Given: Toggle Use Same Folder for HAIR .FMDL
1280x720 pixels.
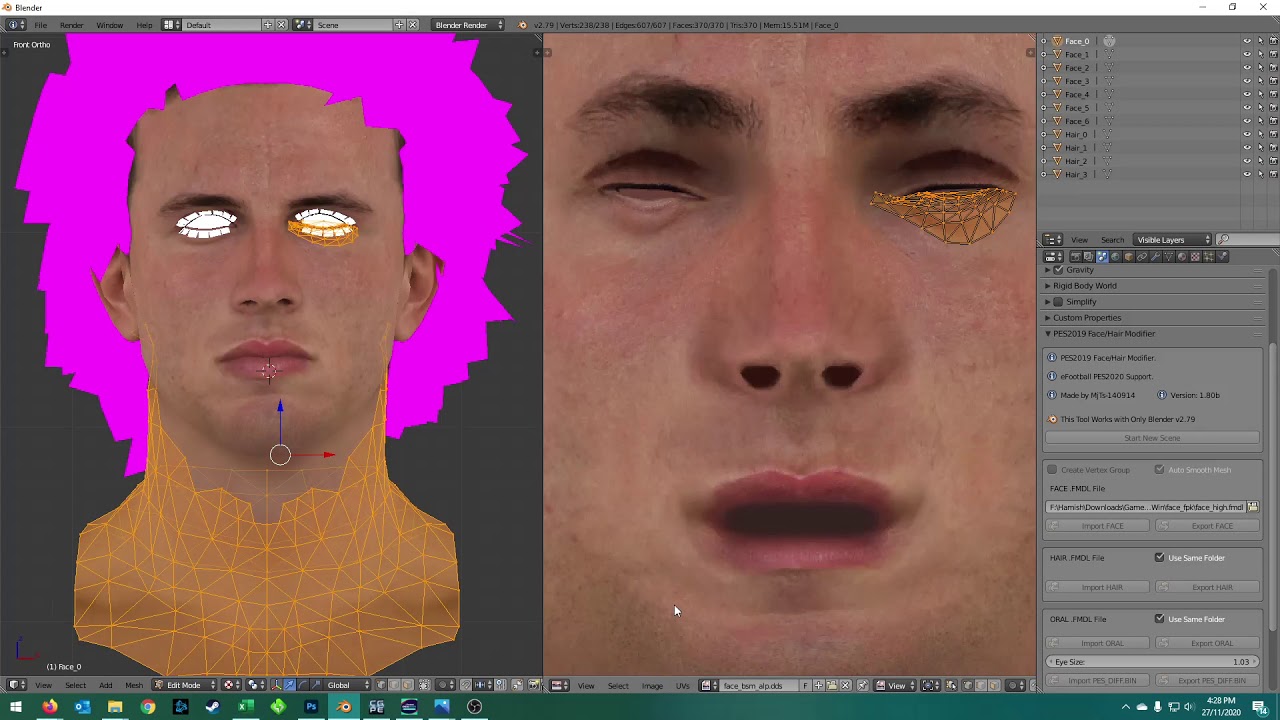Looking at the screenshot, I should click(x=1159, y=558).
